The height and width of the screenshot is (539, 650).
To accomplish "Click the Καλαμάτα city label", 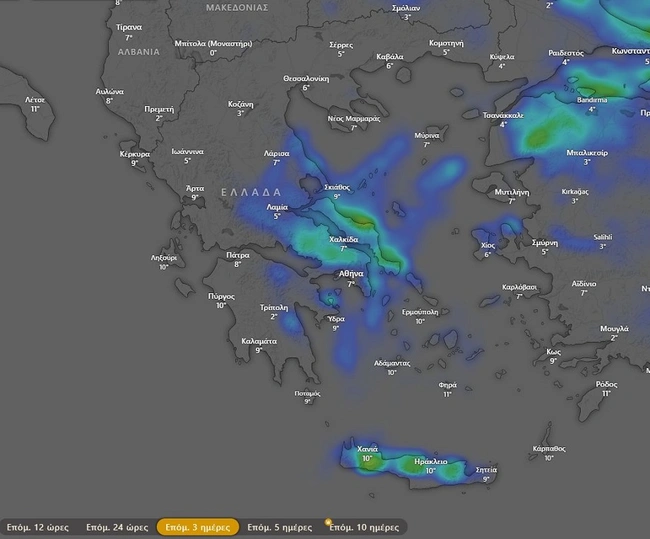I will point(259,340).
